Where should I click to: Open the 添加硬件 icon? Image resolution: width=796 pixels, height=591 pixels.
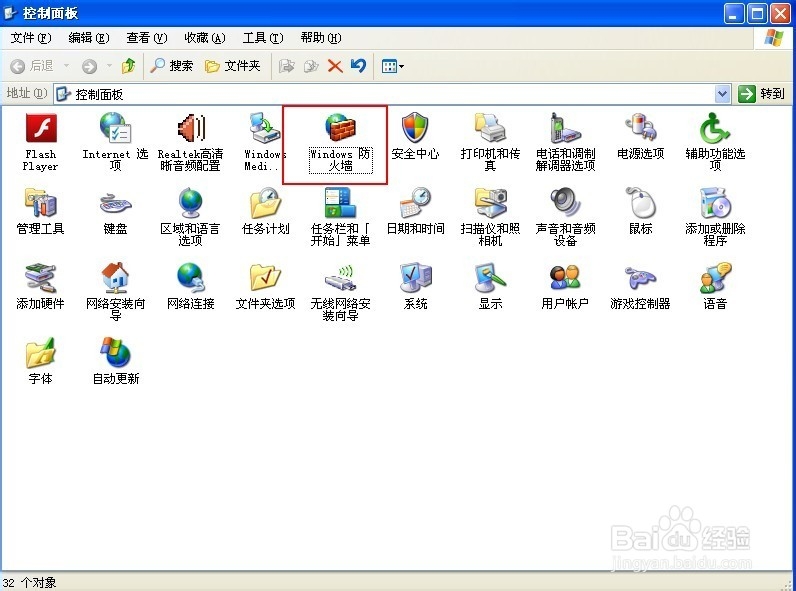click(x=41, y=278)
